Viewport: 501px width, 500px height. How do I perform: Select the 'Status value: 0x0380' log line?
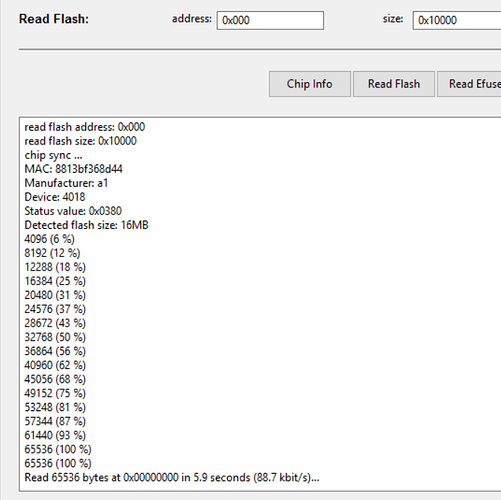[73, 211]
